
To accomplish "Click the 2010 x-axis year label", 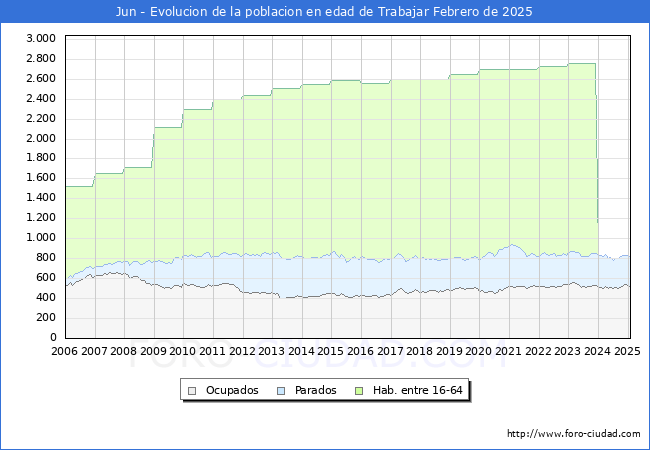I will coord(183,351).
